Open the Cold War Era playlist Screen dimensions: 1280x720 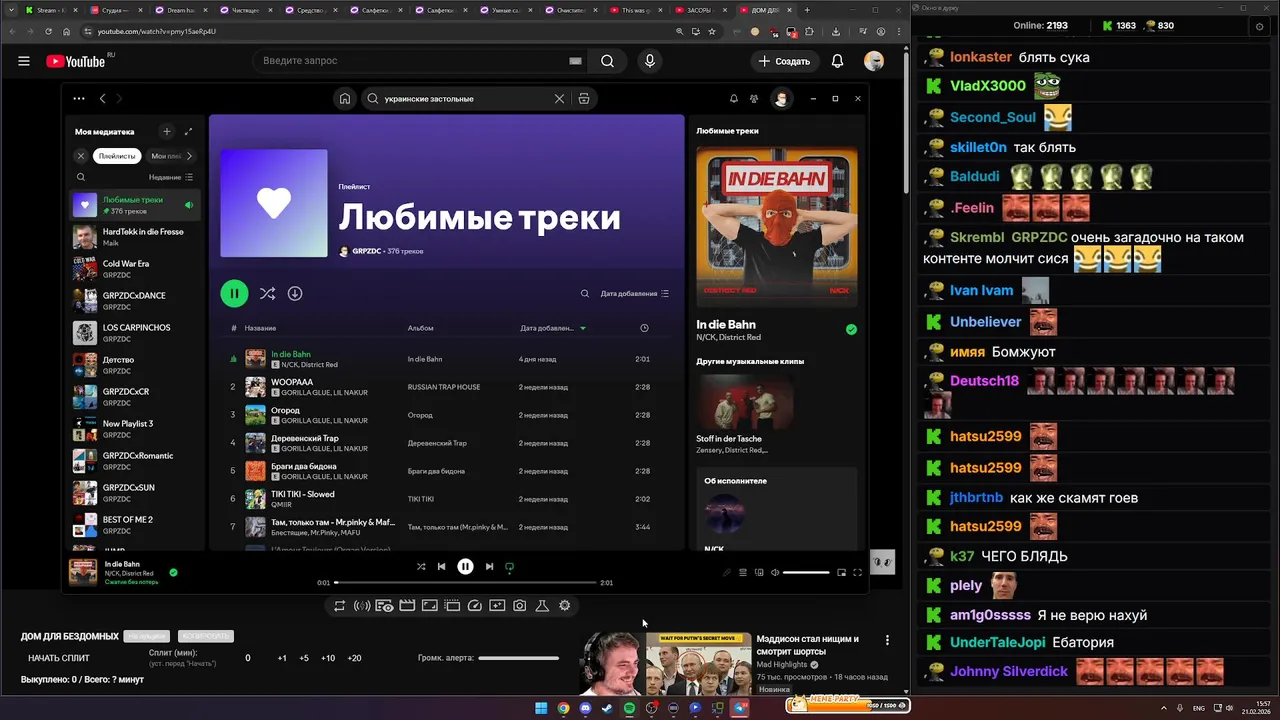pyautogui.click(x=135, y=269)
